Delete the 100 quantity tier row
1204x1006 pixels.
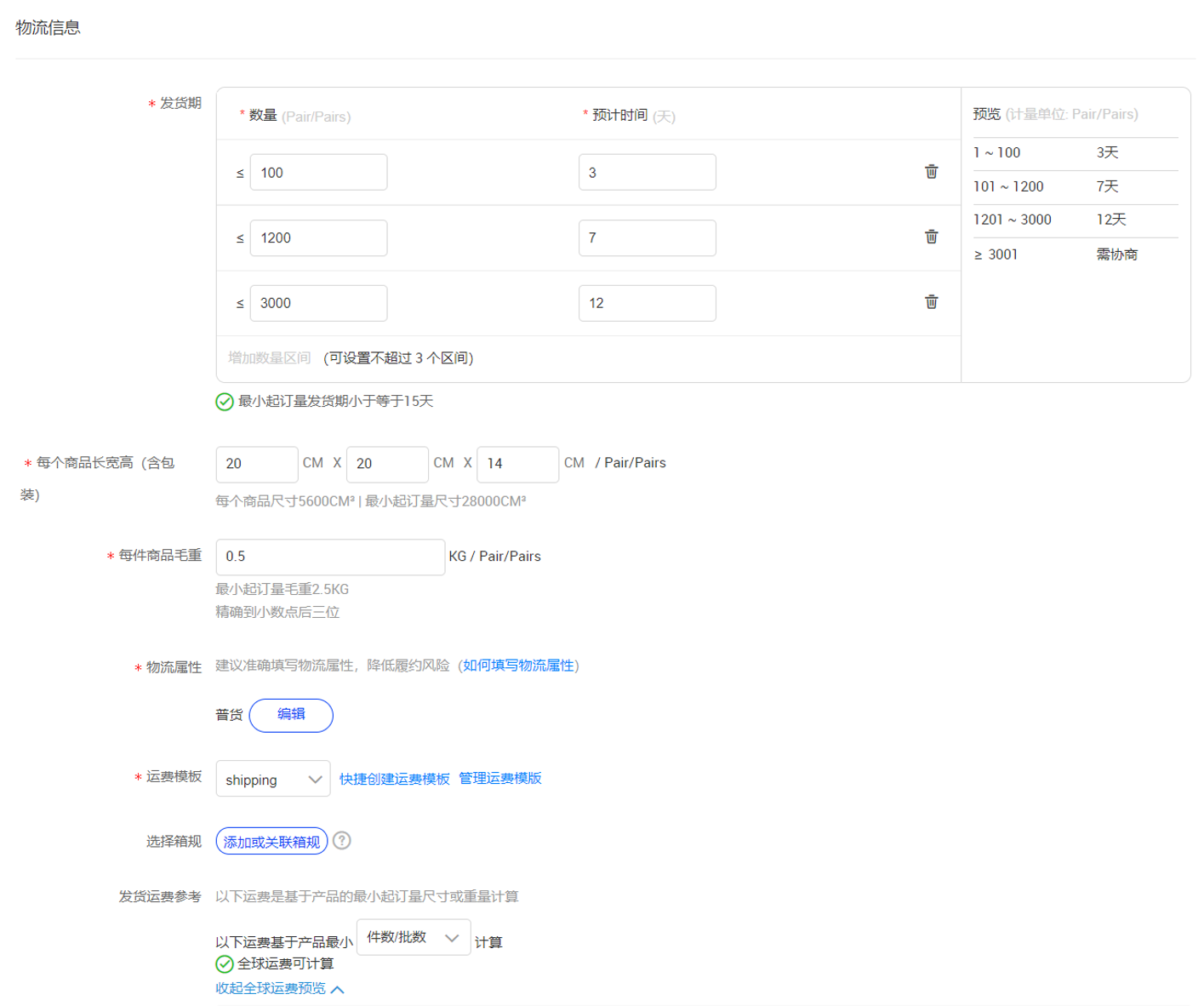(x=931, y=172)
